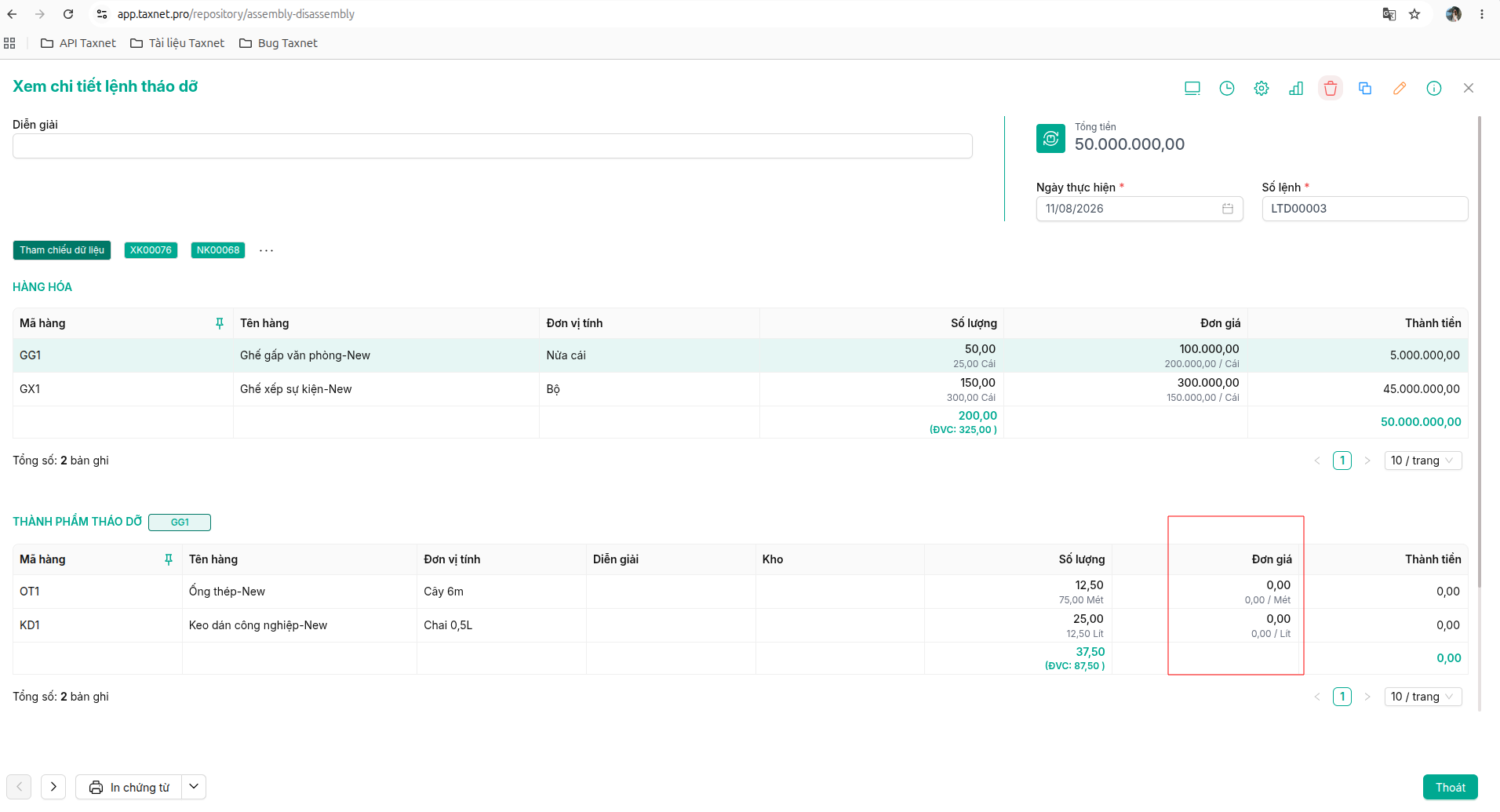Open the NK00068 reference tag
The image size is (1500, 812).
(x=218, y=250)
